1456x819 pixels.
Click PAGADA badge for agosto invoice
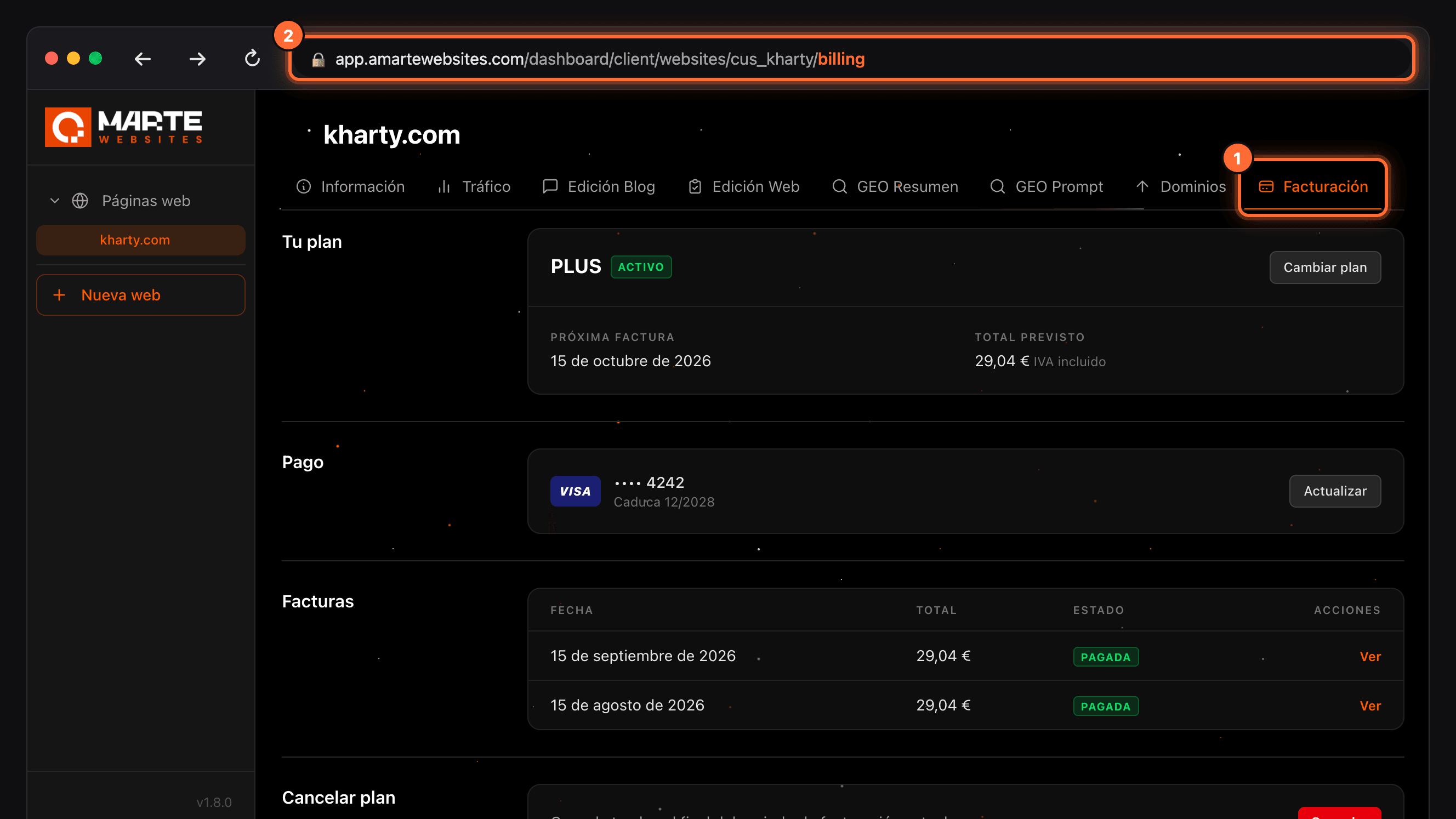pos(1106,706)
